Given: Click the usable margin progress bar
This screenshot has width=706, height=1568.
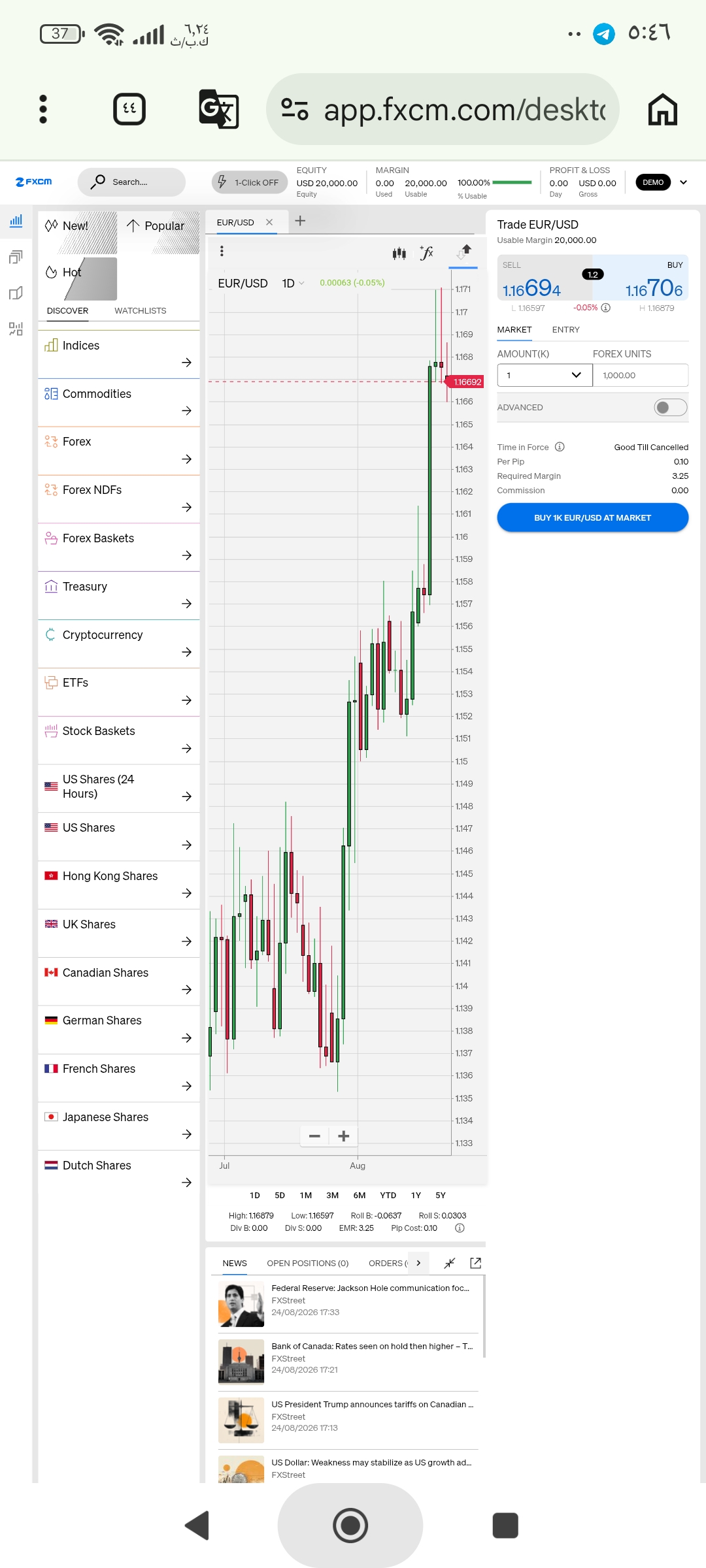Looking at the screenshot, I should 512,182.
